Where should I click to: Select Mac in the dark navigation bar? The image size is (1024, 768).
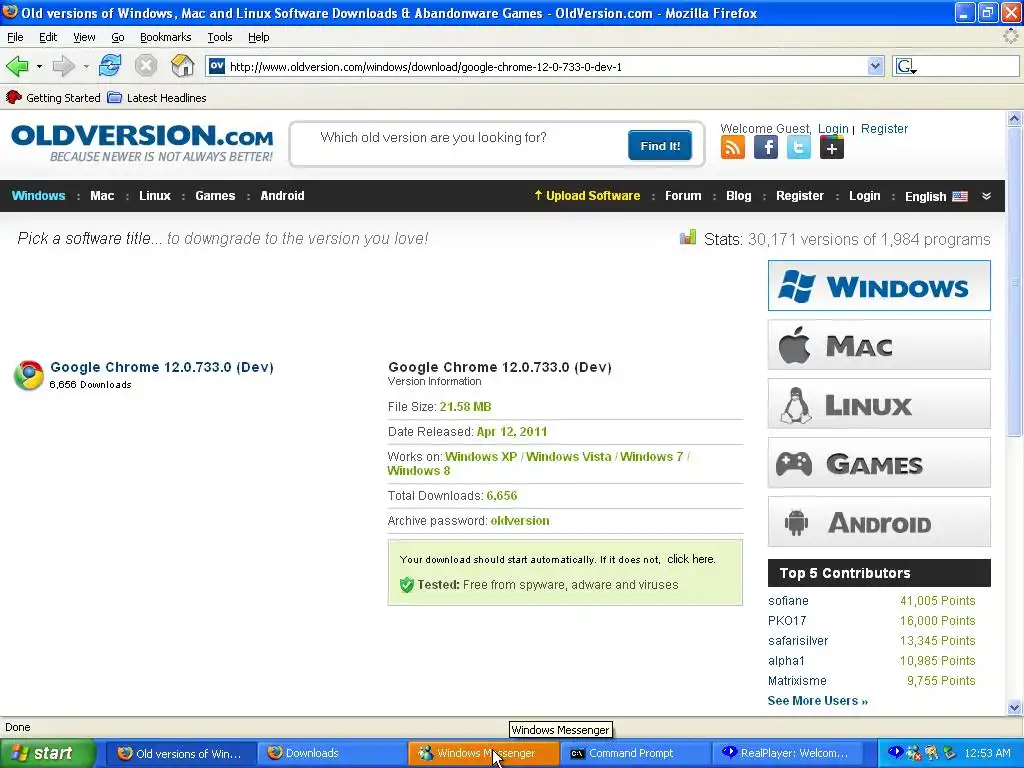tap(102, 196)
